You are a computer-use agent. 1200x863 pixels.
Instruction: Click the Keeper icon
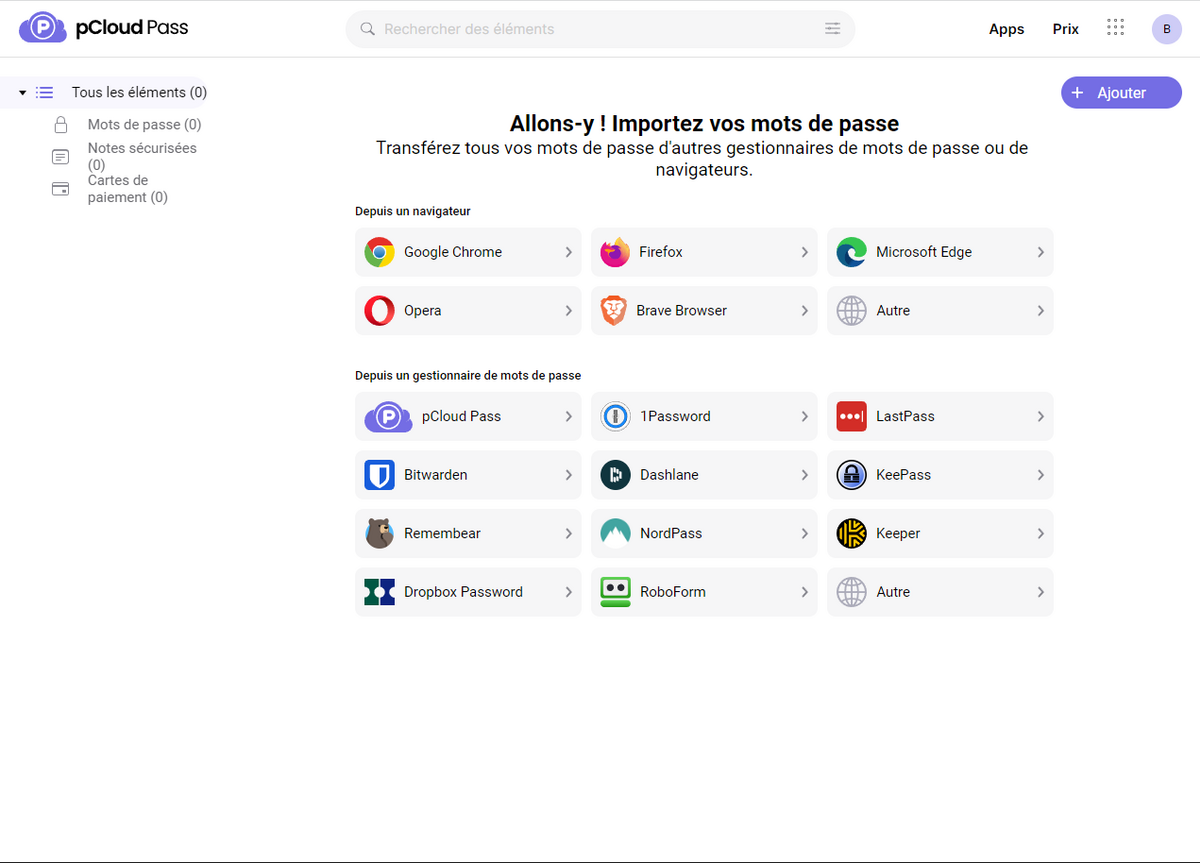point(851,533)
